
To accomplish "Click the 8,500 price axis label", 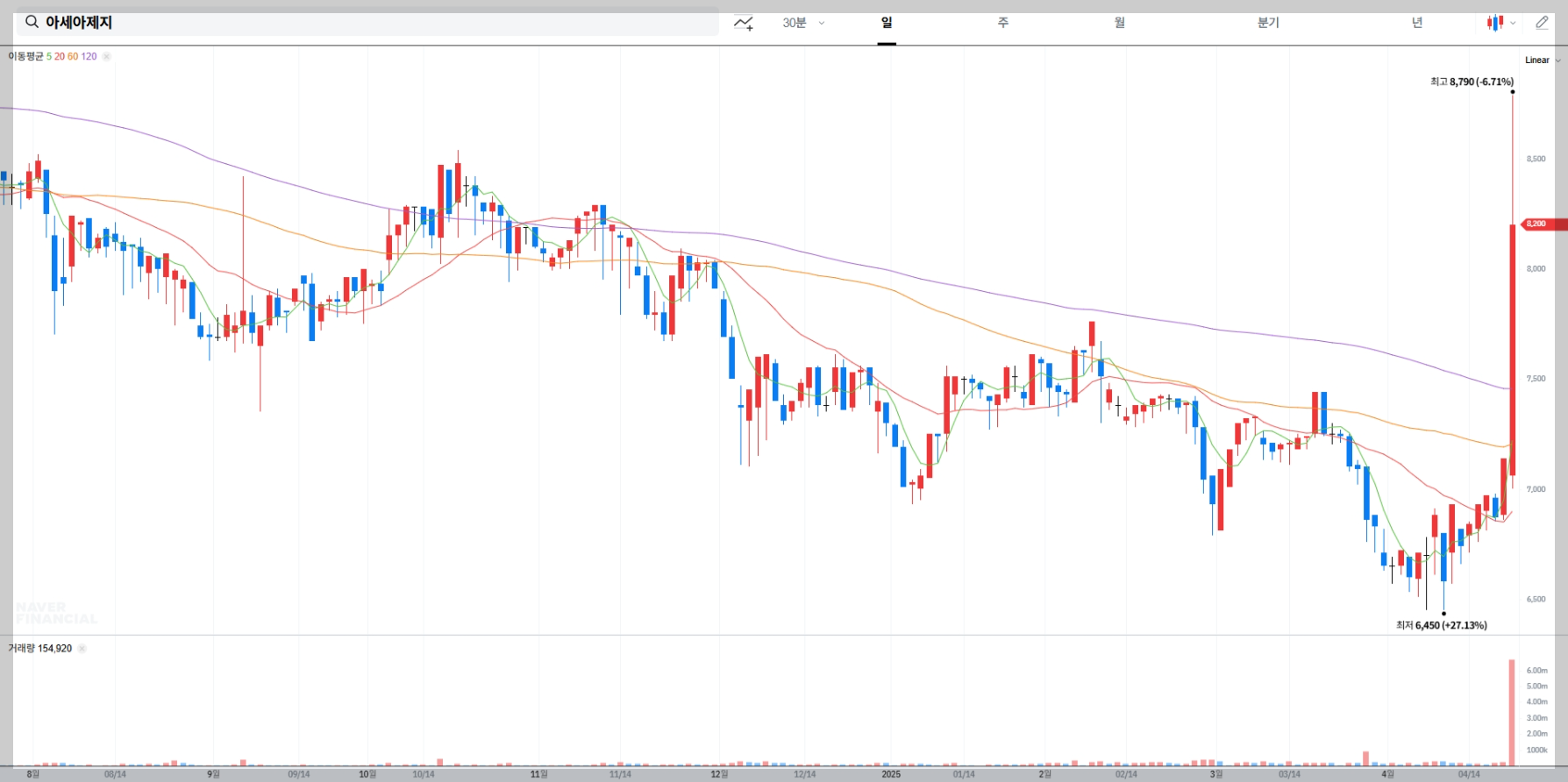I will click(x=1536, y=160).
